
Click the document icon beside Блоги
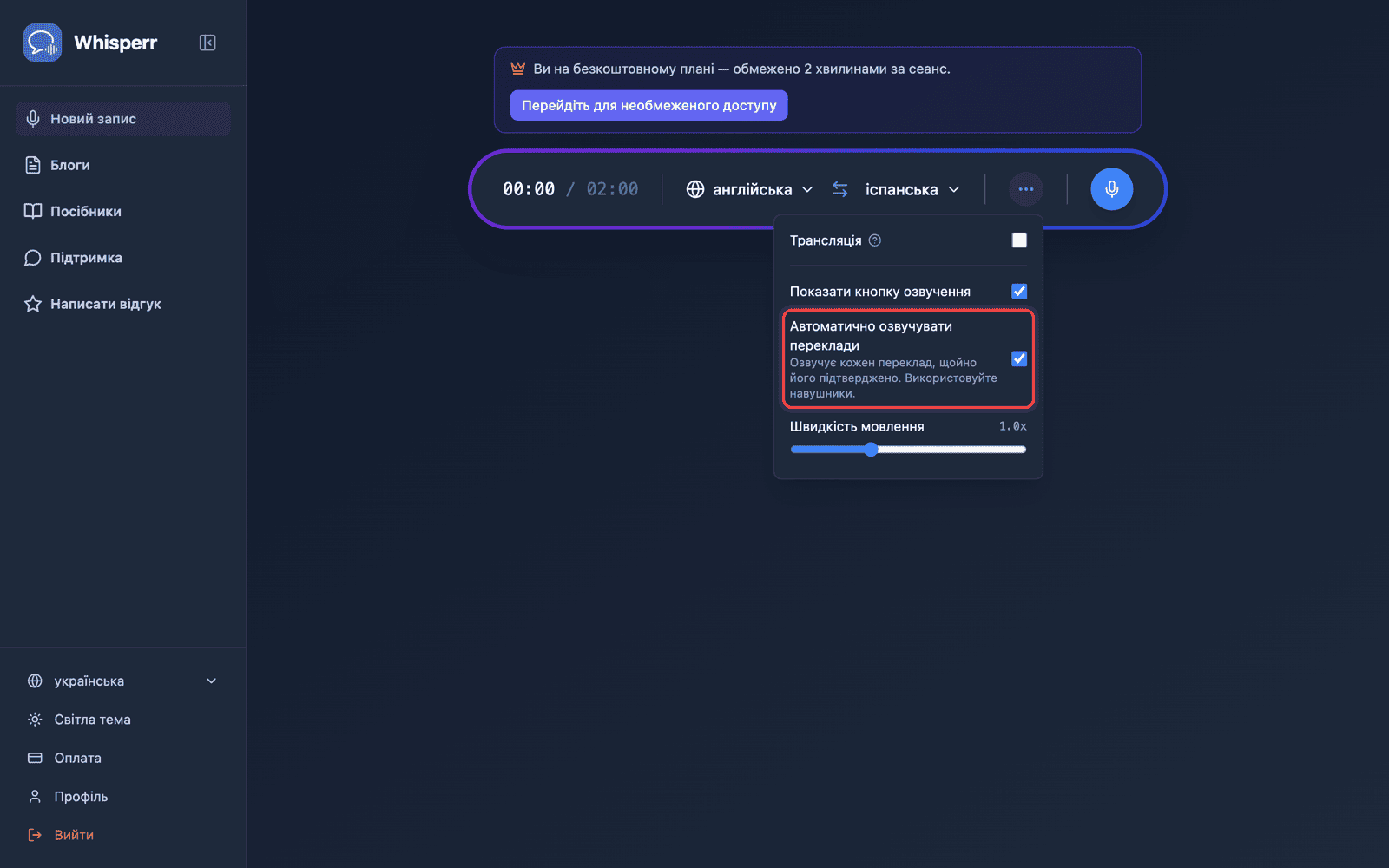click(33, 165)
